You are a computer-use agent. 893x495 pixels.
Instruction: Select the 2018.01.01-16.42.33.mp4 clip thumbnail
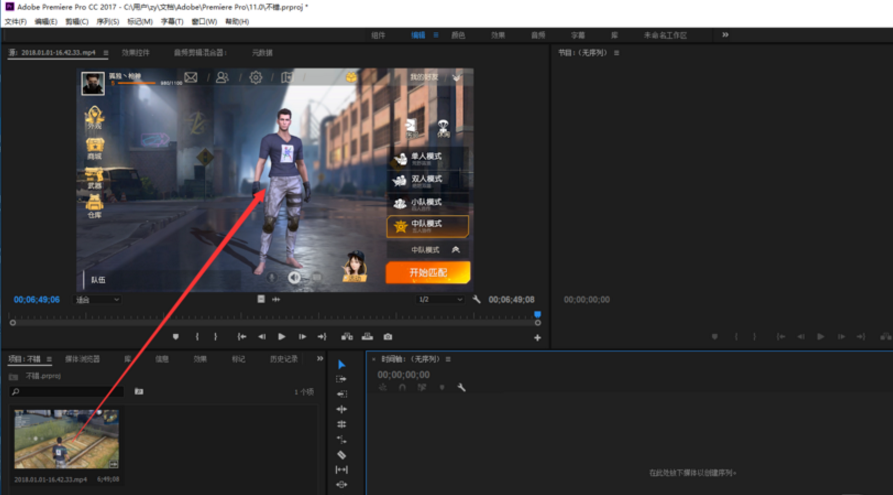pyautogui.click(x=66, y=438)
